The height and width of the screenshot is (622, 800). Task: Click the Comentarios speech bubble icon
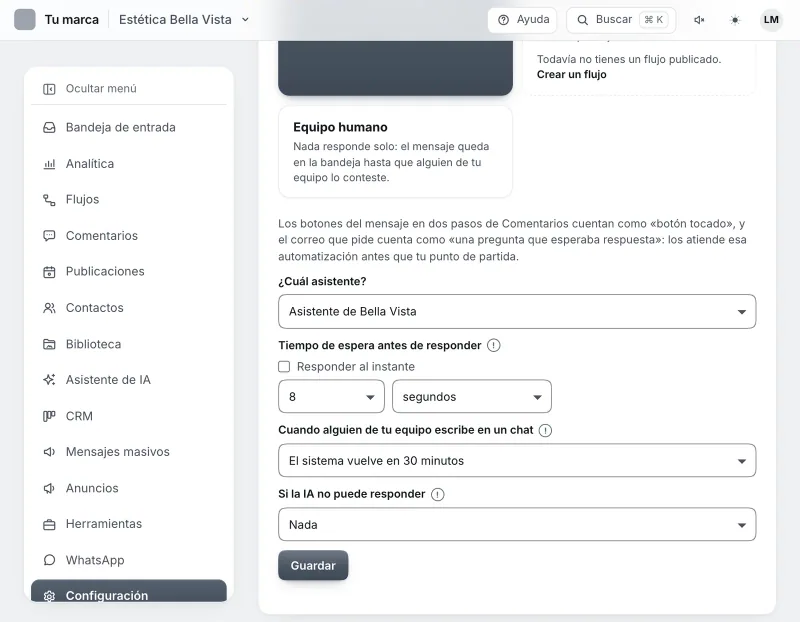pyautogui.click(x=49, y=236)
